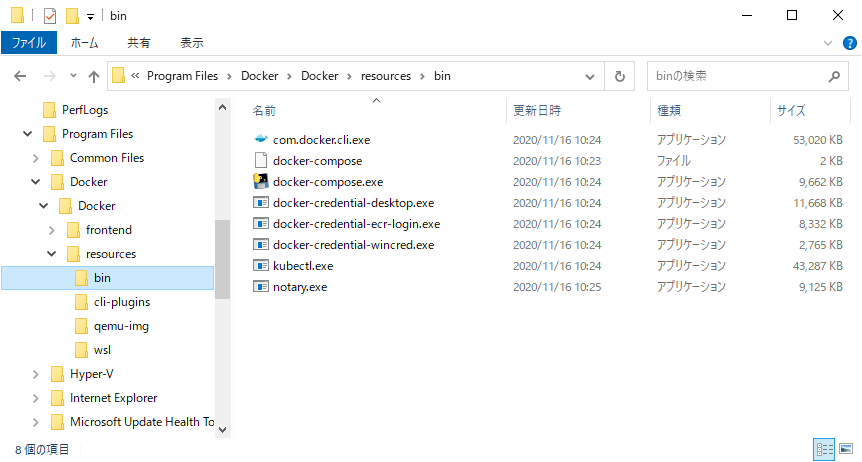Click the 2020/11/16 10:25 date cell
Screen dimensions: 862x462
coord(557,287)
